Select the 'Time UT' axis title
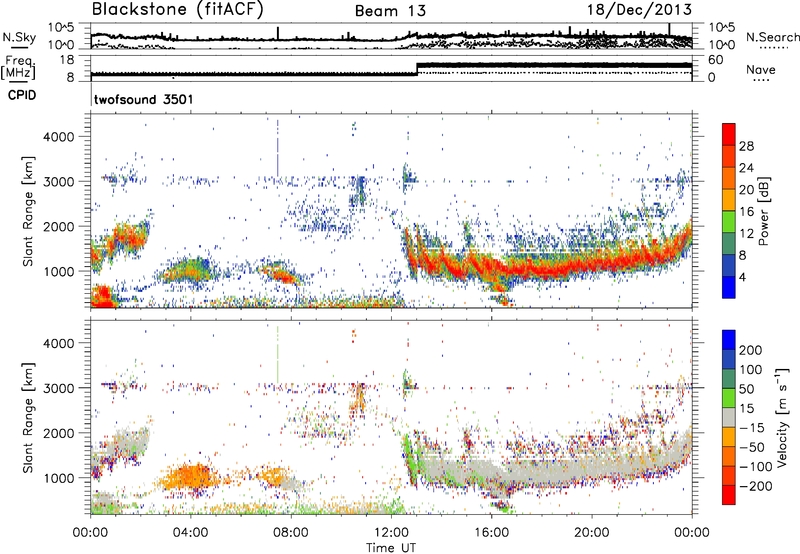The width and height of the screenshot is (800, 554). pyautogui.click(x=391, y=548)
